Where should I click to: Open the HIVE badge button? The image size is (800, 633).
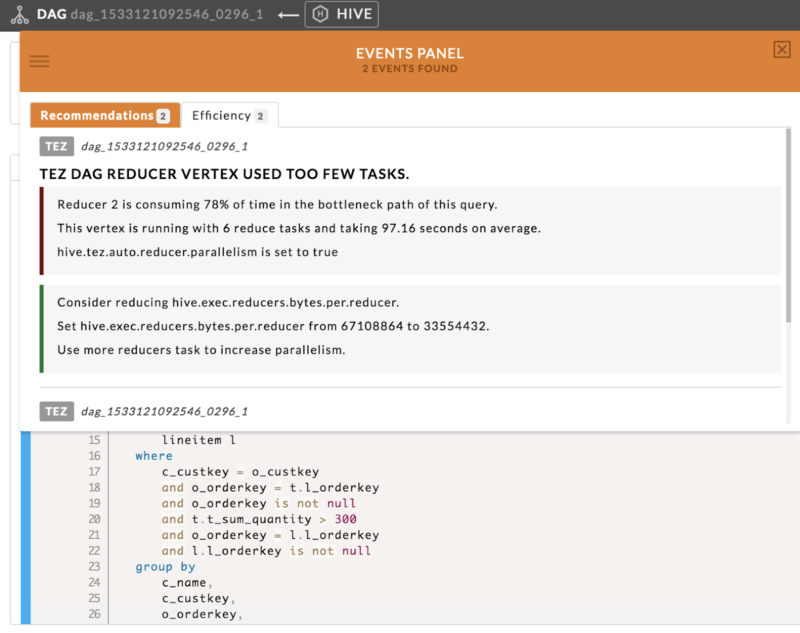click(341, 14)
